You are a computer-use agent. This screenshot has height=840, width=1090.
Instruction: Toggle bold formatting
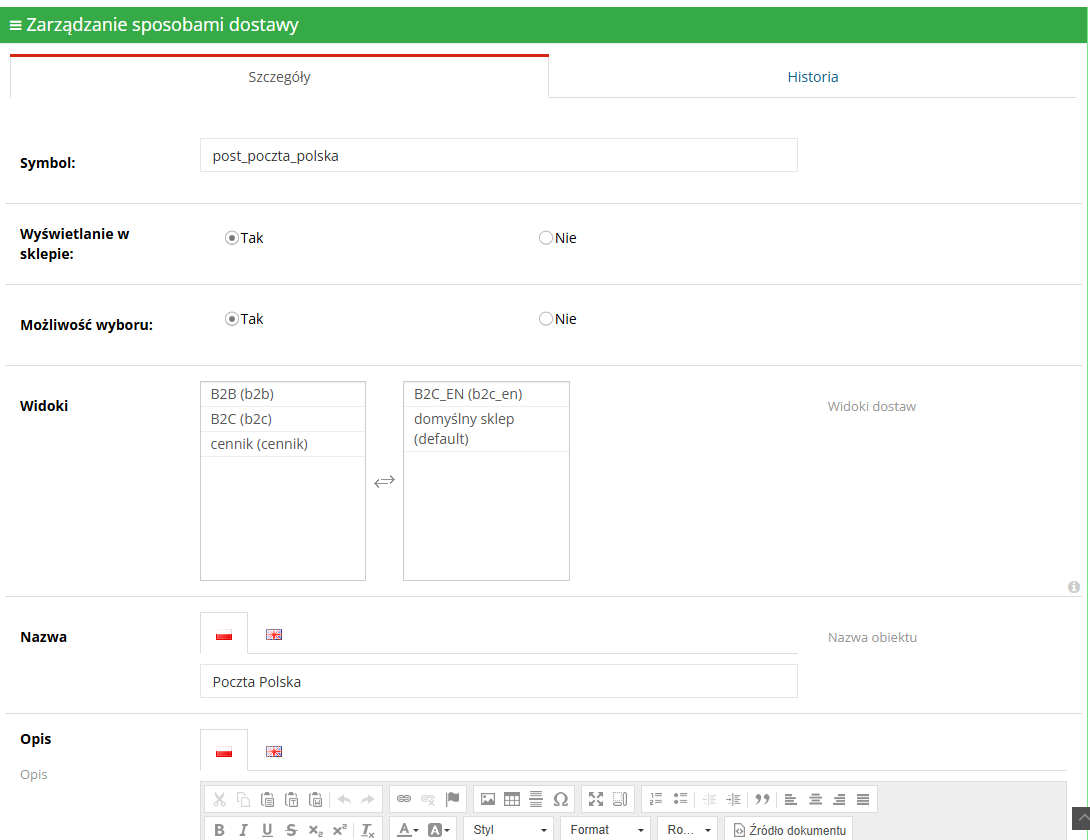point(220,830)
